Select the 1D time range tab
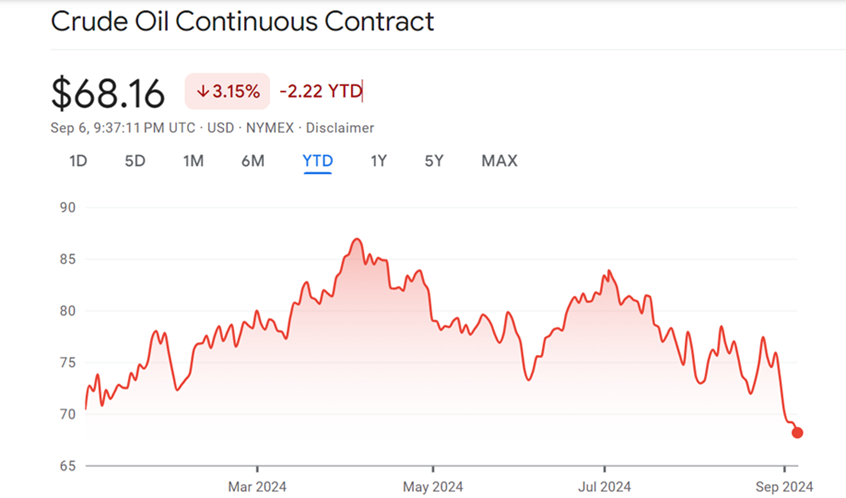The image size is (846, 498). pyautogui.click(x=78, y=160)
